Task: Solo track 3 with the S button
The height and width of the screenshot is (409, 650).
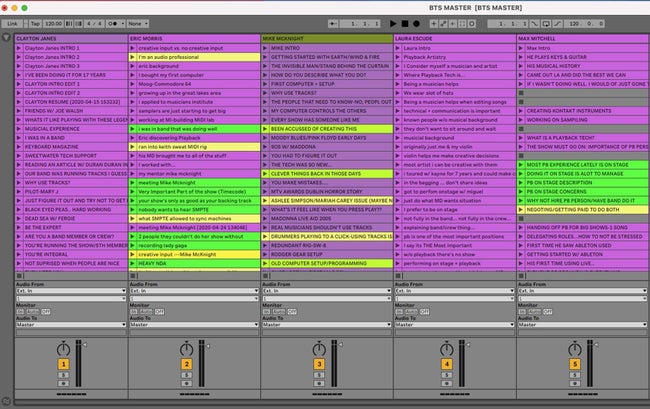Action: 319,375
